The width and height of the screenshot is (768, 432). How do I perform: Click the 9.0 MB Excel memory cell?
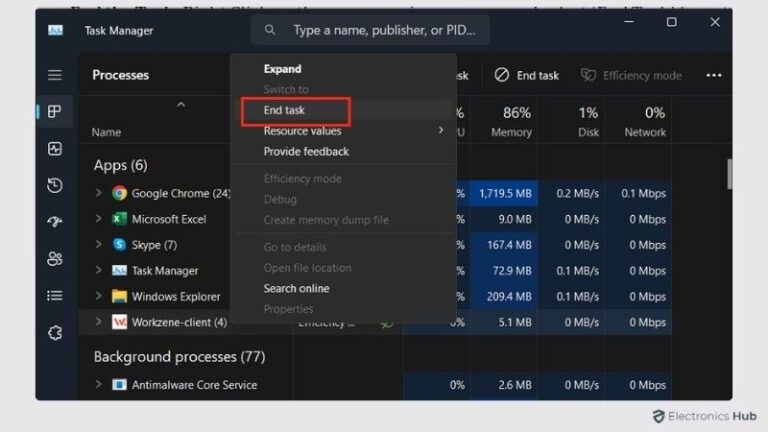(x=504, y=219)
